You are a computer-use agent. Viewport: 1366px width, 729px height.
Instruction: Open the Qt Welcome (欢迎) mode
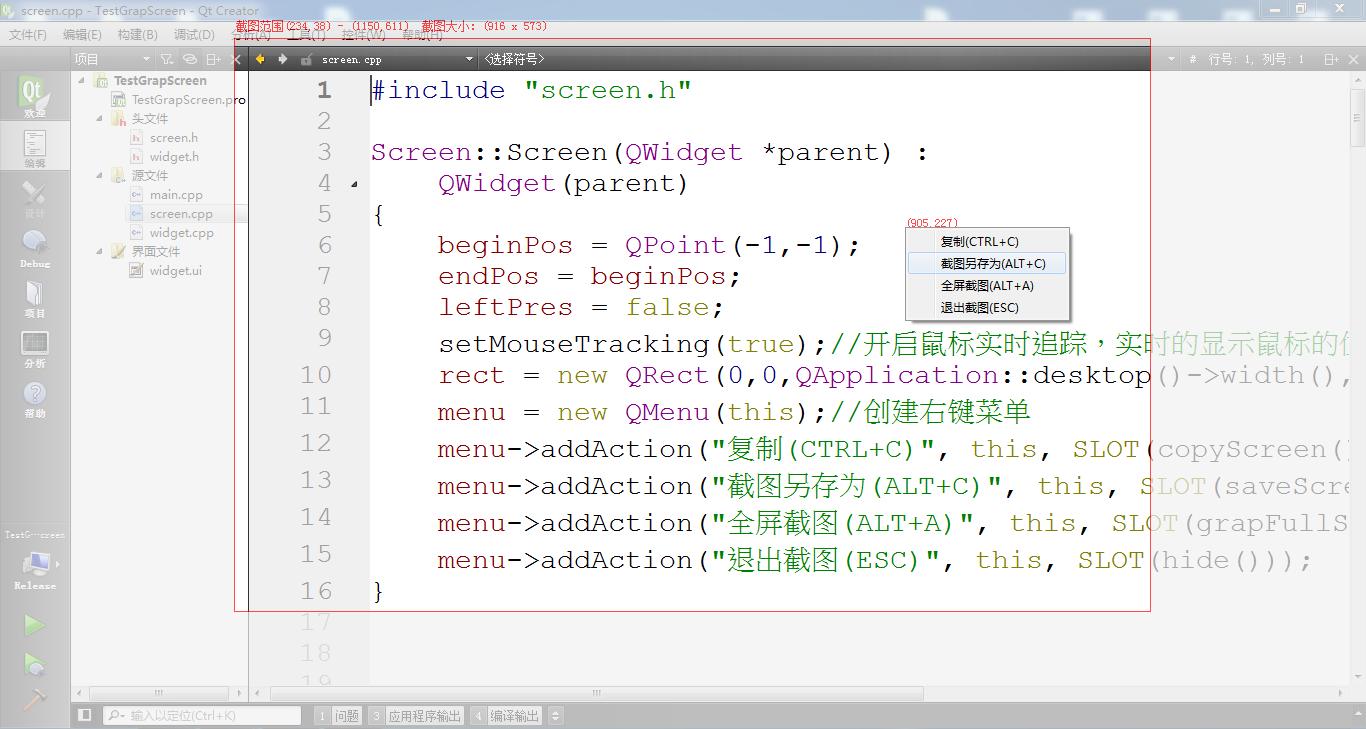(x=34, y=98)
